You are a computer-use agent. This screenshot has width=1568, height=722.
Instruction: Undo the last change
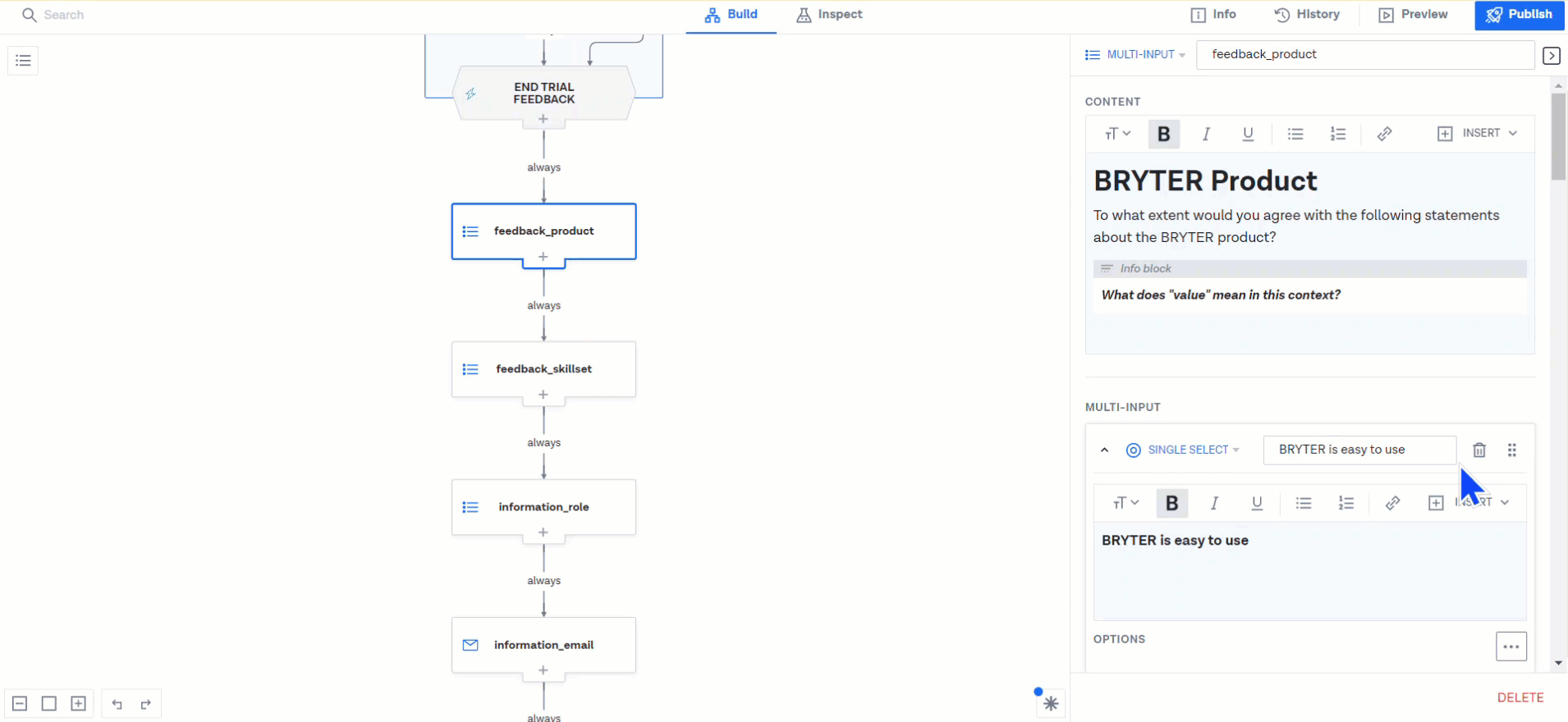[117, 704]
